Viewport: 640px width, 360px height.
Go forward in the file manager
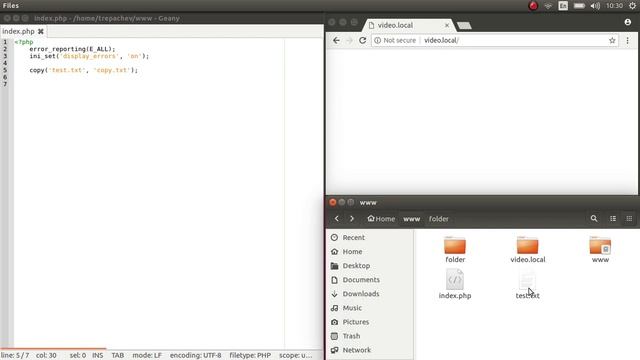coord(352,219)
